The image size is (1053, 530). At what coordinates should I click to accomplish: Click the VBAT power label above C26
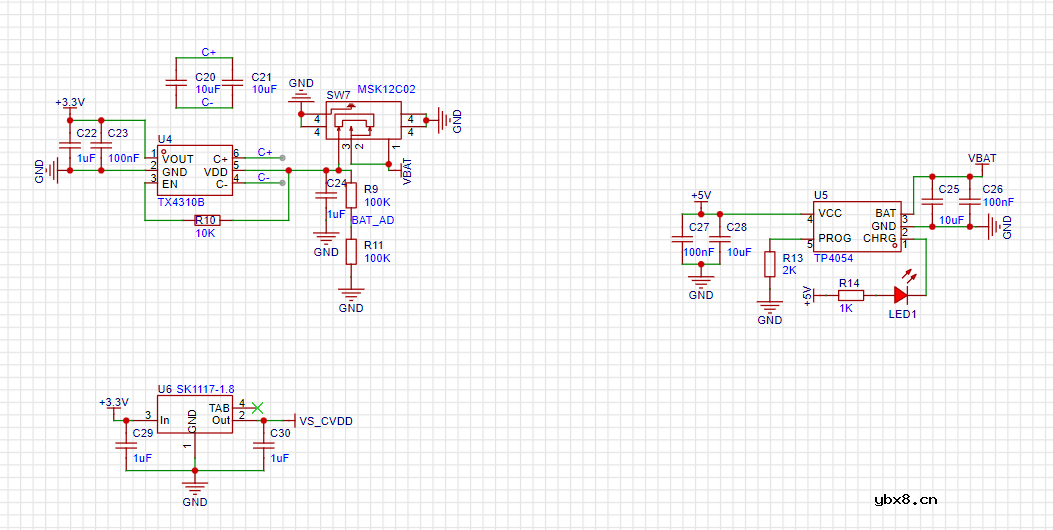pyautogui.click(x=982, y=158)
